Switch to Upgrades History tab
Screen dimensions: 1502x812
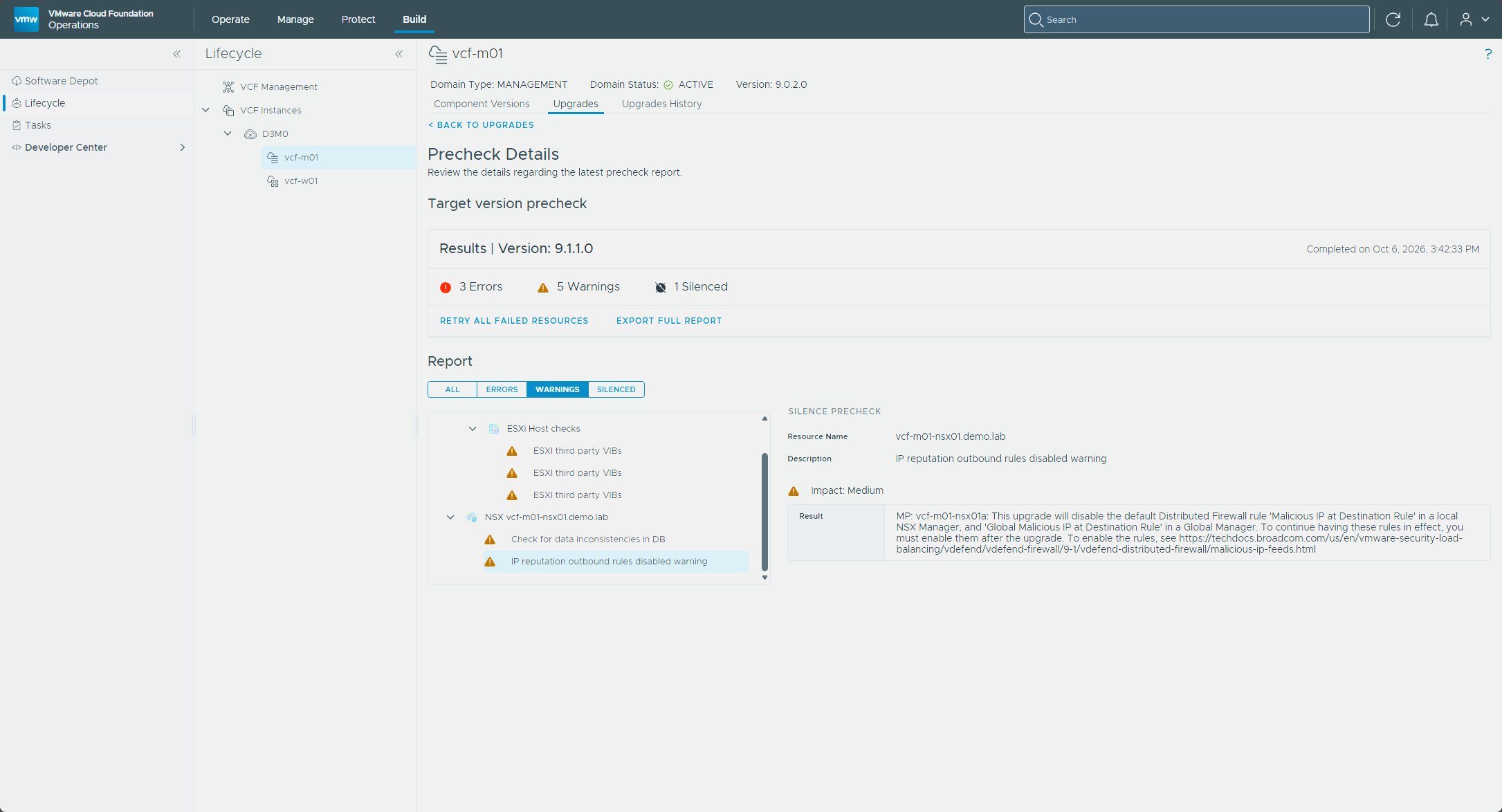(661, 104)
